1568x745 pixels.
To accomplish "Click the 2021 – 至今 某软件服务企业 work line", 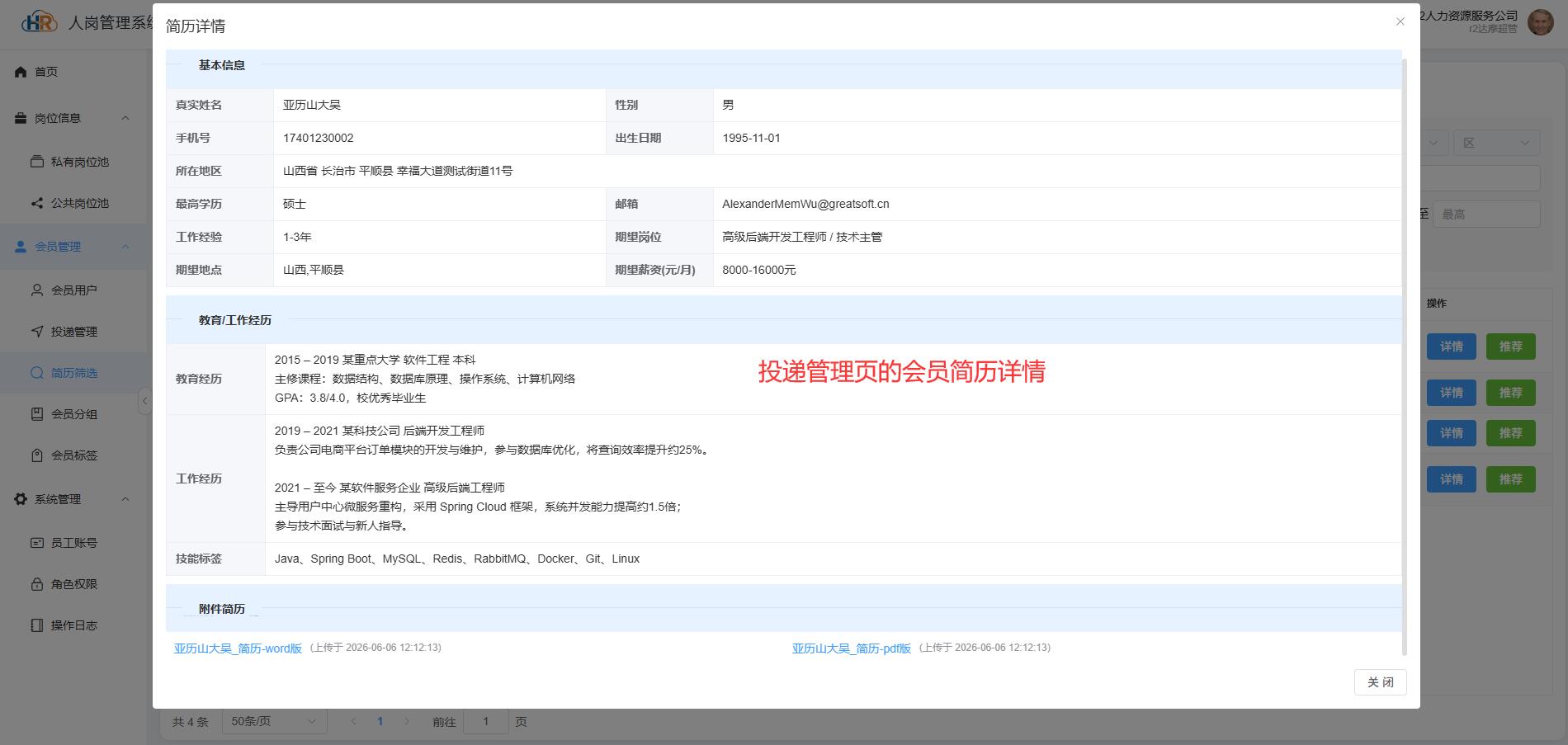I will pos(390,488).
